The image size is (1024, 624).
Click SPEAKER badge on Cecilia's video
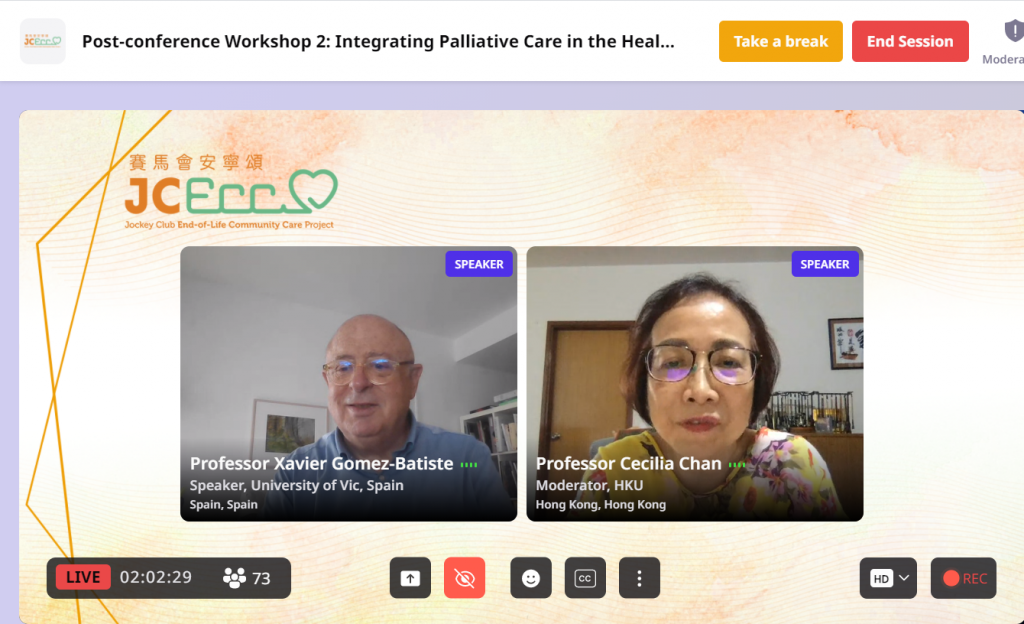pos(825,264)
